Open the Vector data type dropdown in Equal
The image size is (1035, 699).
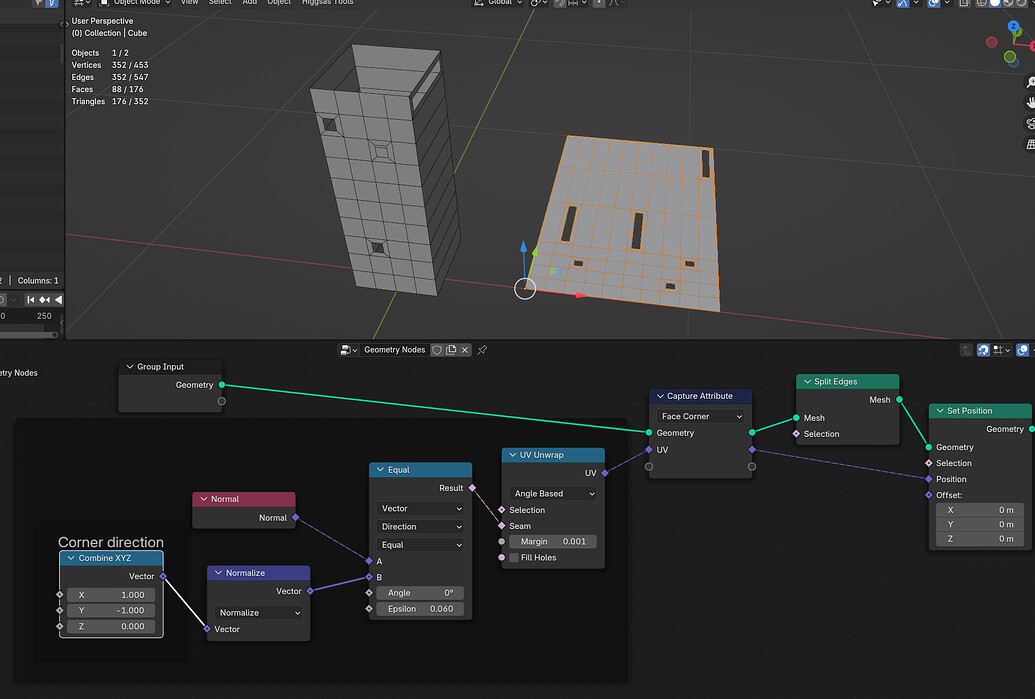coord(420,509)
